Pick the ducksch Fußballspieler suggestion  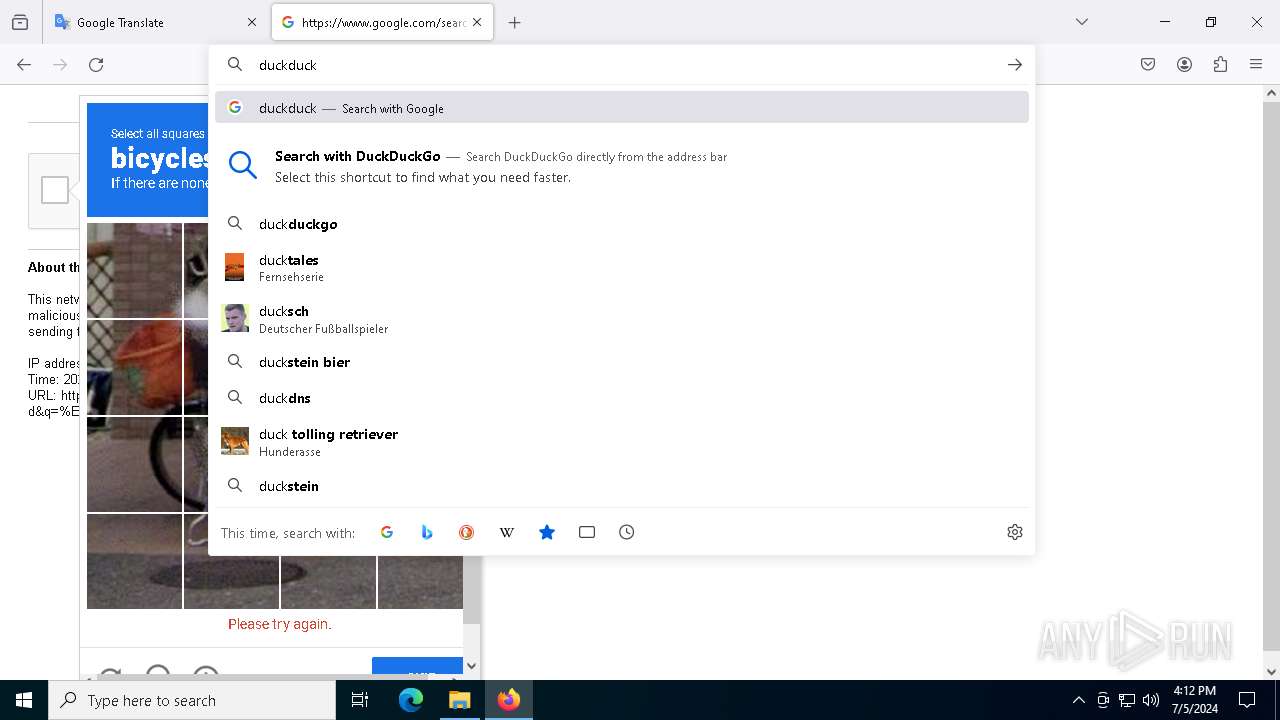(622, 319)
